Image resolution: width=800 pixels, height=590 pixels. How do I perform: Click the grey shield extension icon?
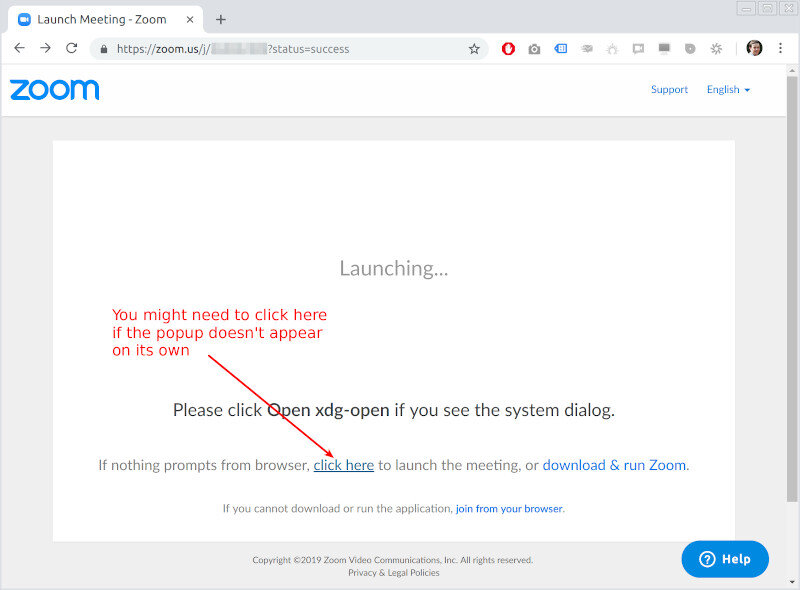[690, 49]
